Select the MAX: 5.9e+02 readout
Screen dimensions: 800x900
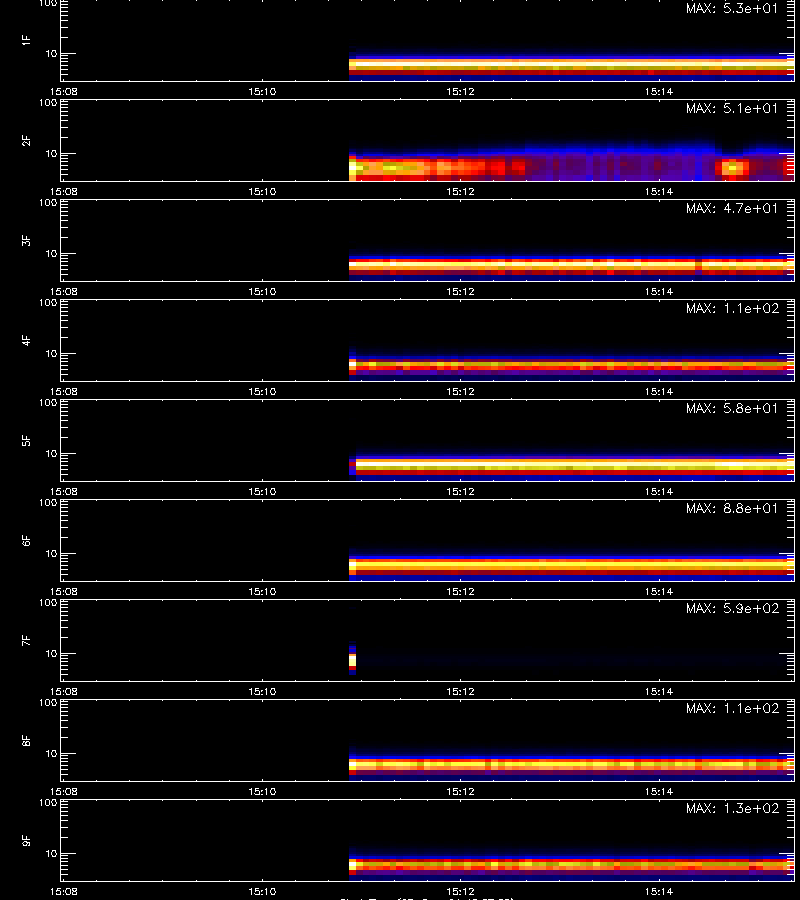[x=732, y=608]
